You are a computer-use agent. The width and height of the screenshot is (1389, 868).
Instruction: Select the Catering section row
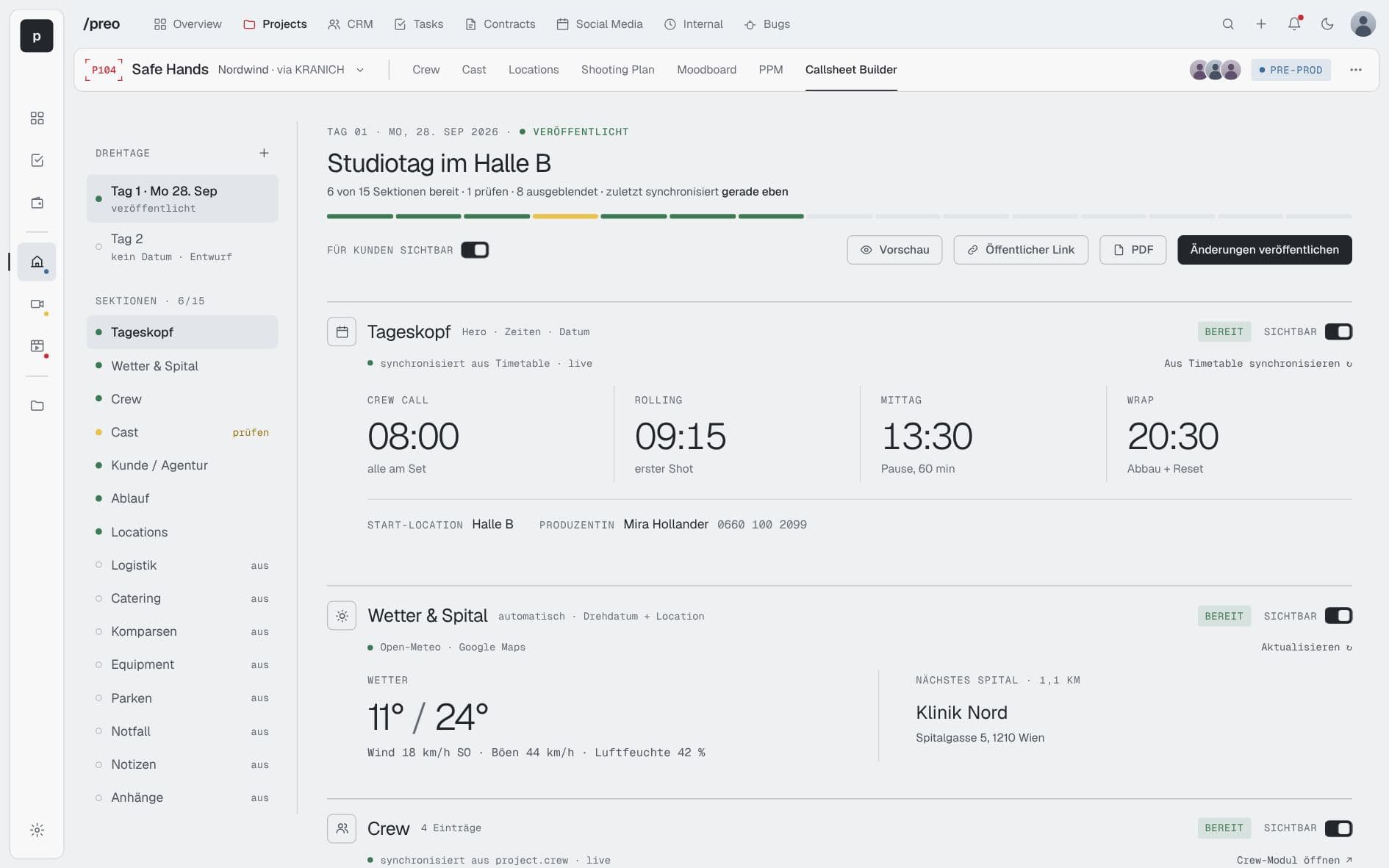coord(182,598)
